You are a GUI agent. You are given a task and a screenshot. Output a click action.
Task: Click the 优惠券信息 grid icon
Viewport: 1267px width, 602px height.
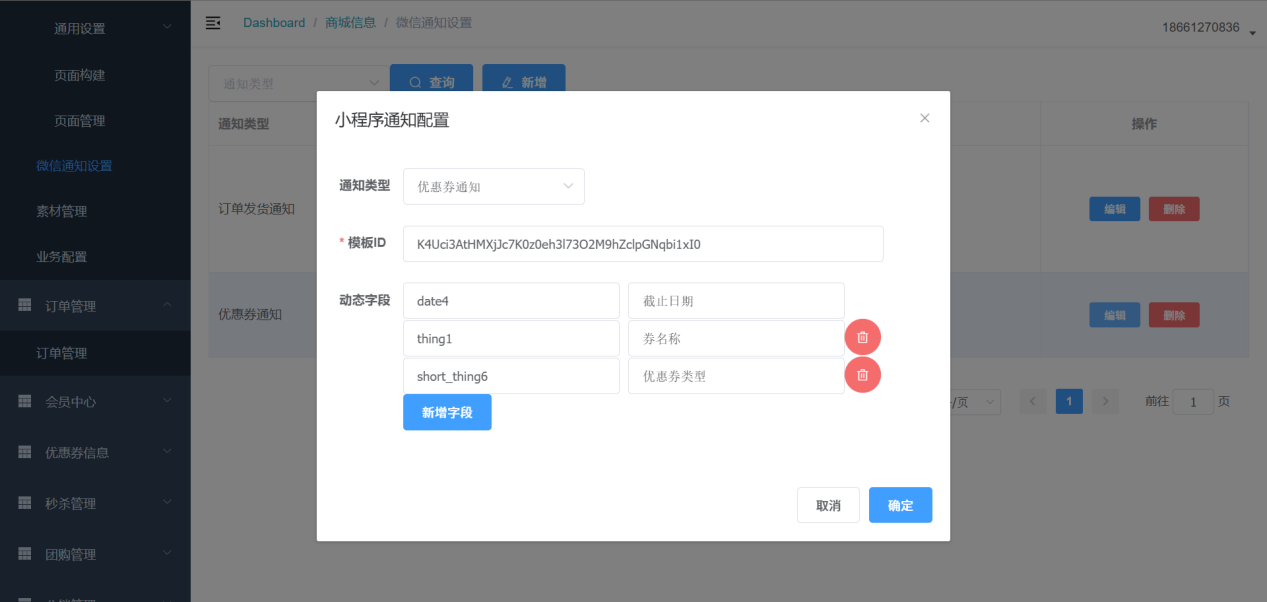[x=25, y=452]
